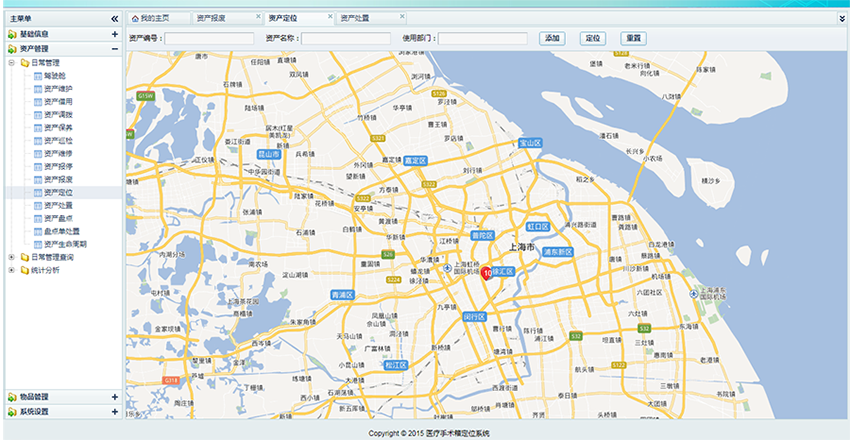Collapse the 资产管理 section with minus
The height and width of the screenshot is (440, 850).
[x=114, y=49]
